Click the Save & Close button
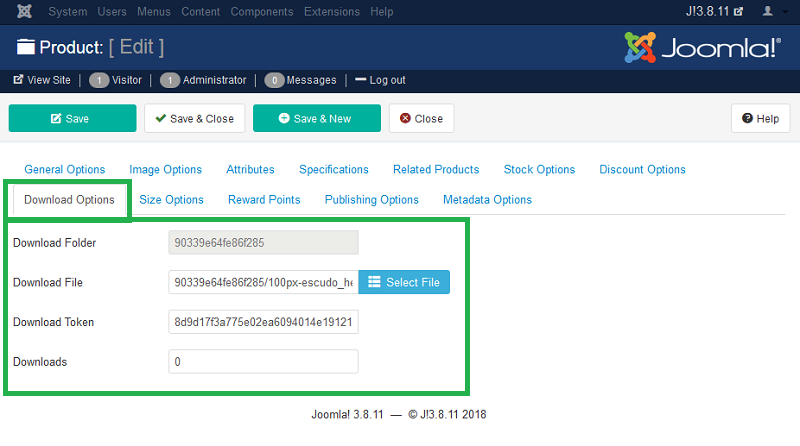Image resolution: width=800 pixels, height=446 pixels. [x=194, y=118]
